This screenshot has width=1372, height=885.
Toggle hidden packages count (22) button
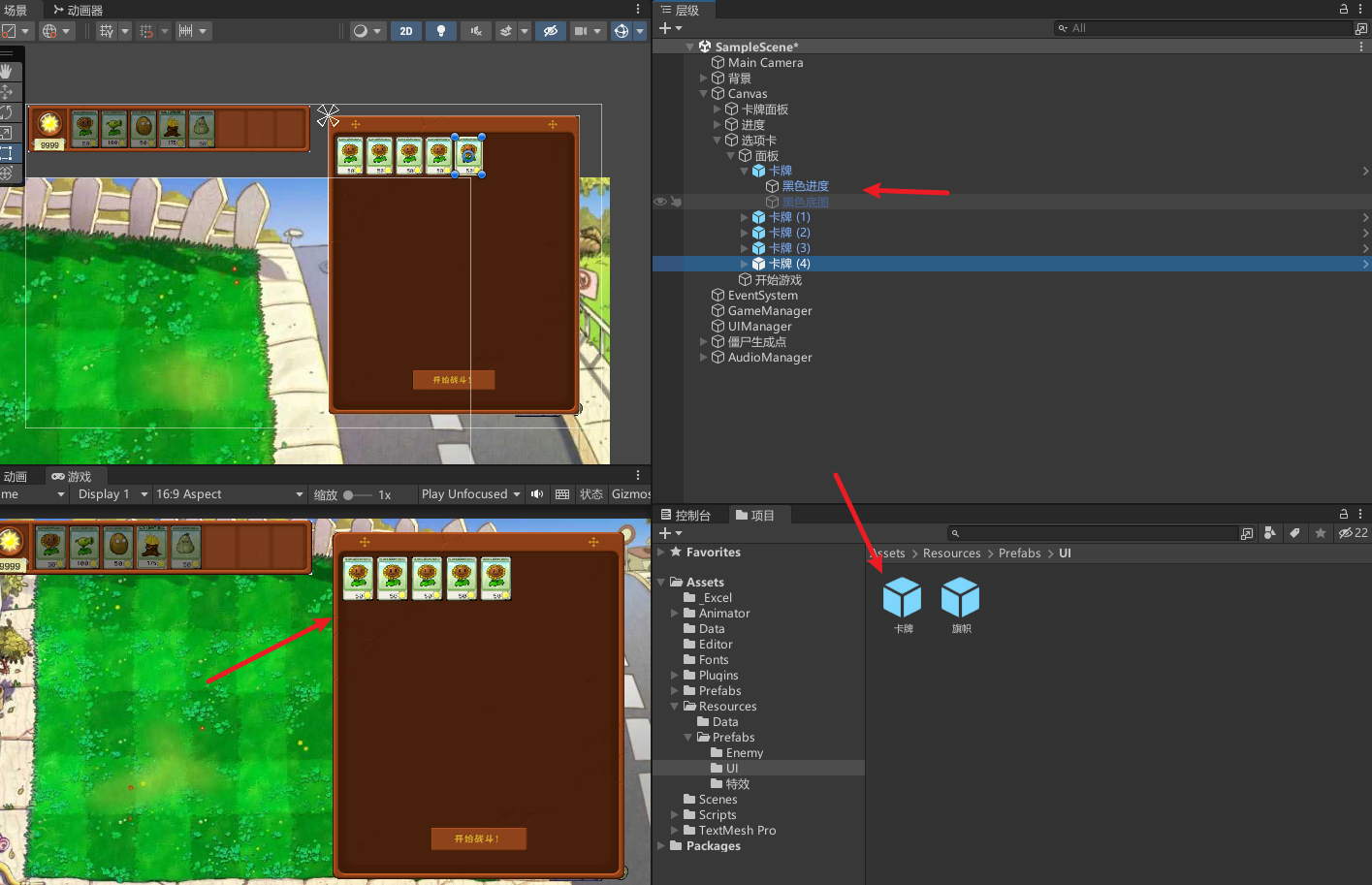coord(1353,533)
